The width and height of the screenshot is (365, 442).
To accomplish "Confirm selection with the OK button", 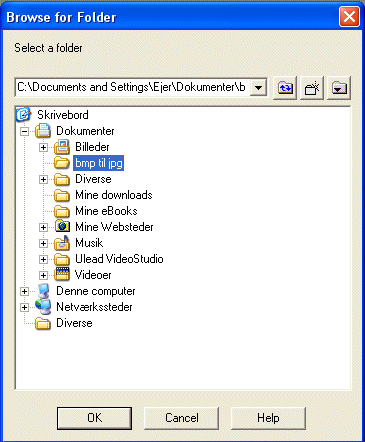I will 94,418.
